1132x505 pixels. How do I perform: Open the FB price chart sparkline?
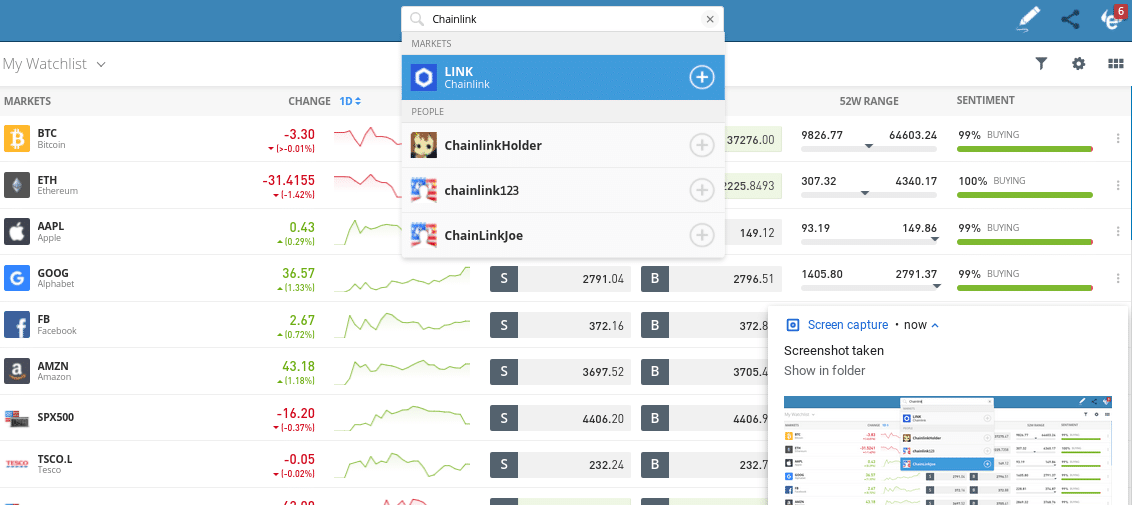pos(403,324)
